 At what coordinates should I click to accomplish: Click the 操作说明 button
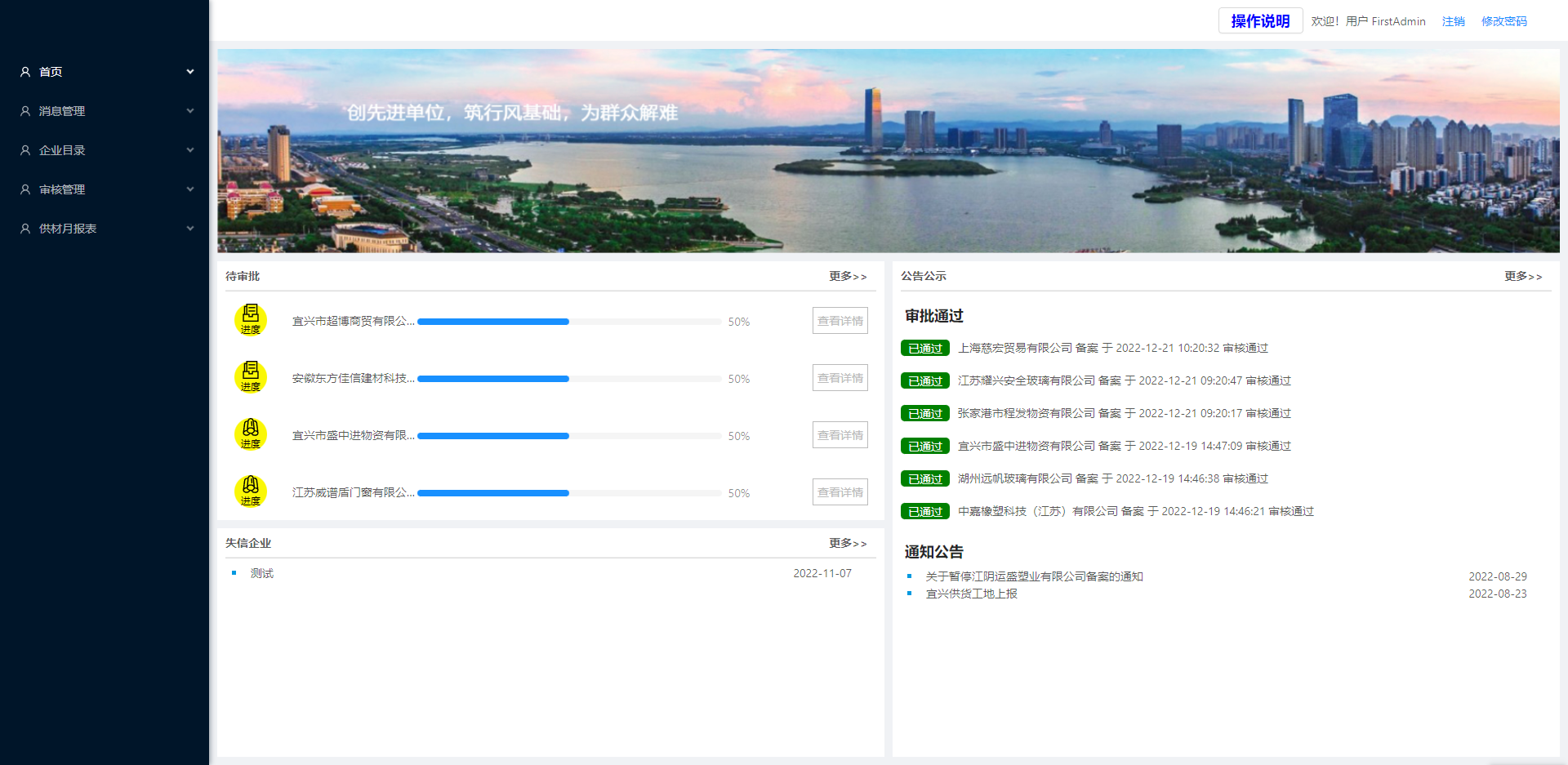[1260, 21]
